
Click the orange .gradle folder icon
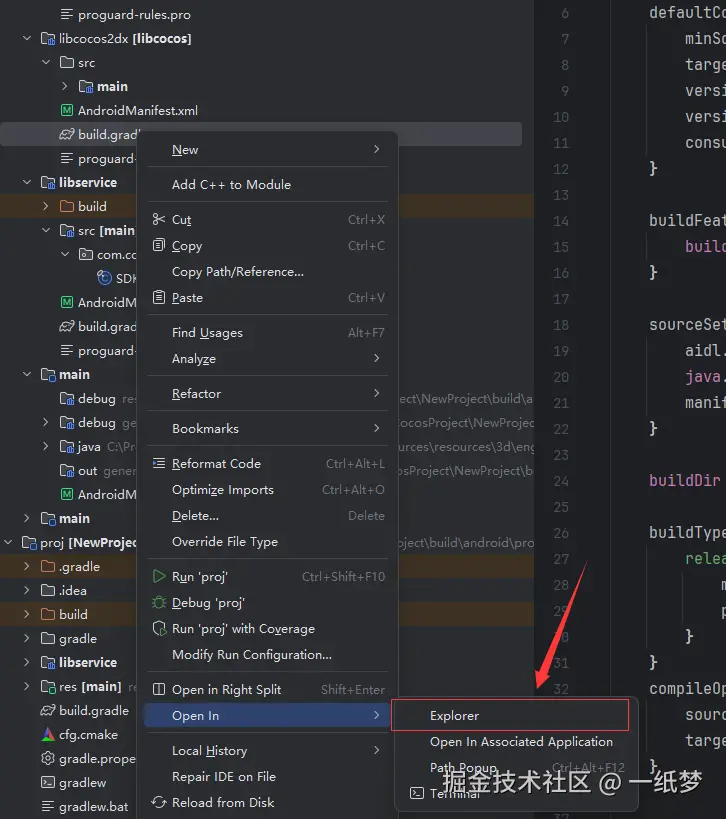click(x=48, y=566)
